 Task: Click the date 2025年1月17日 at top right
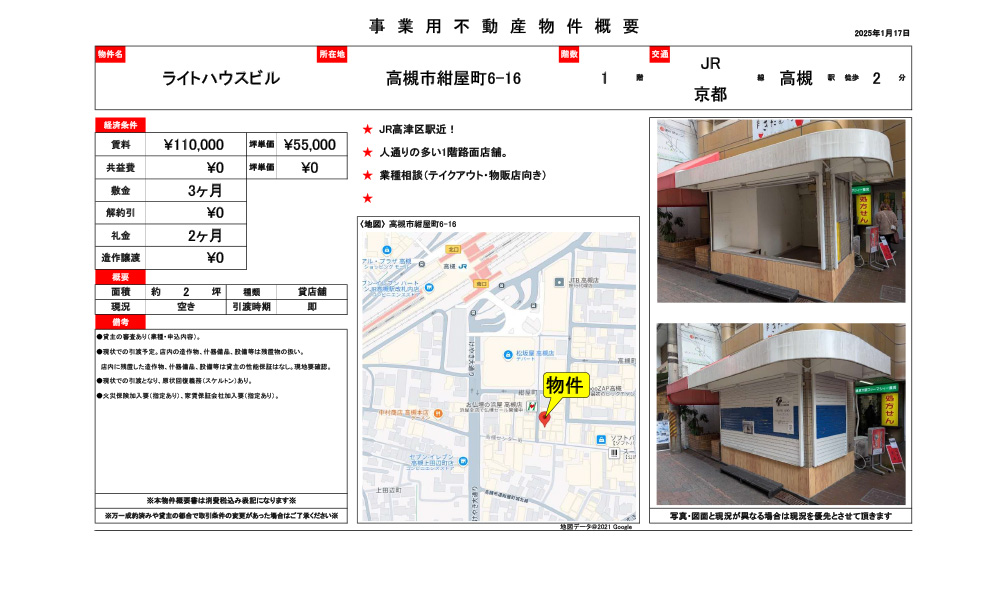(880, 33)
